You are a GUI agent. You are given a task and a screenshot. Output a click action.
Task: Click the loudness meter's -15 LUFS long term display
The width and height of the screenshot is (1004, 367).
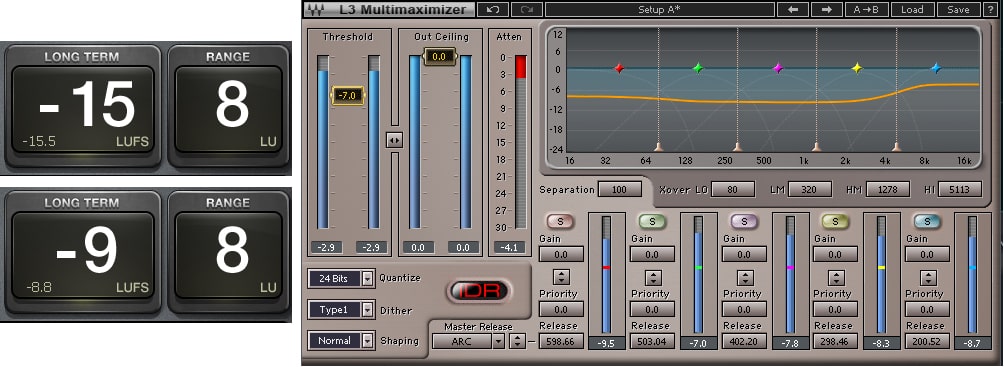click(82, 109)
